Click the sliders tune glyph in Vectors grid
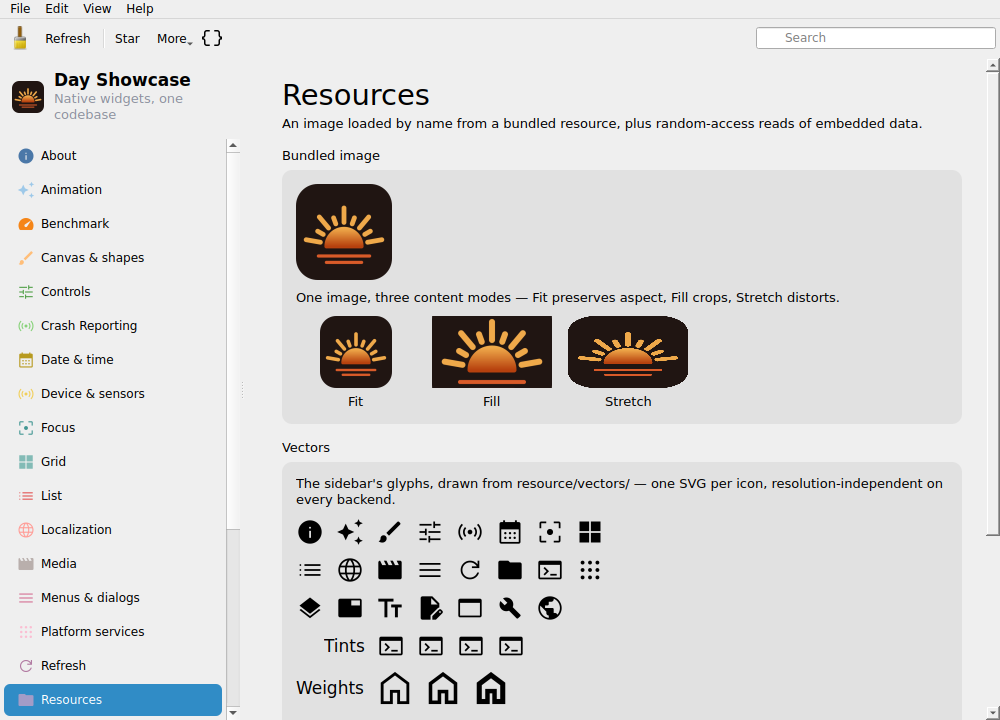 click(430, 532)
